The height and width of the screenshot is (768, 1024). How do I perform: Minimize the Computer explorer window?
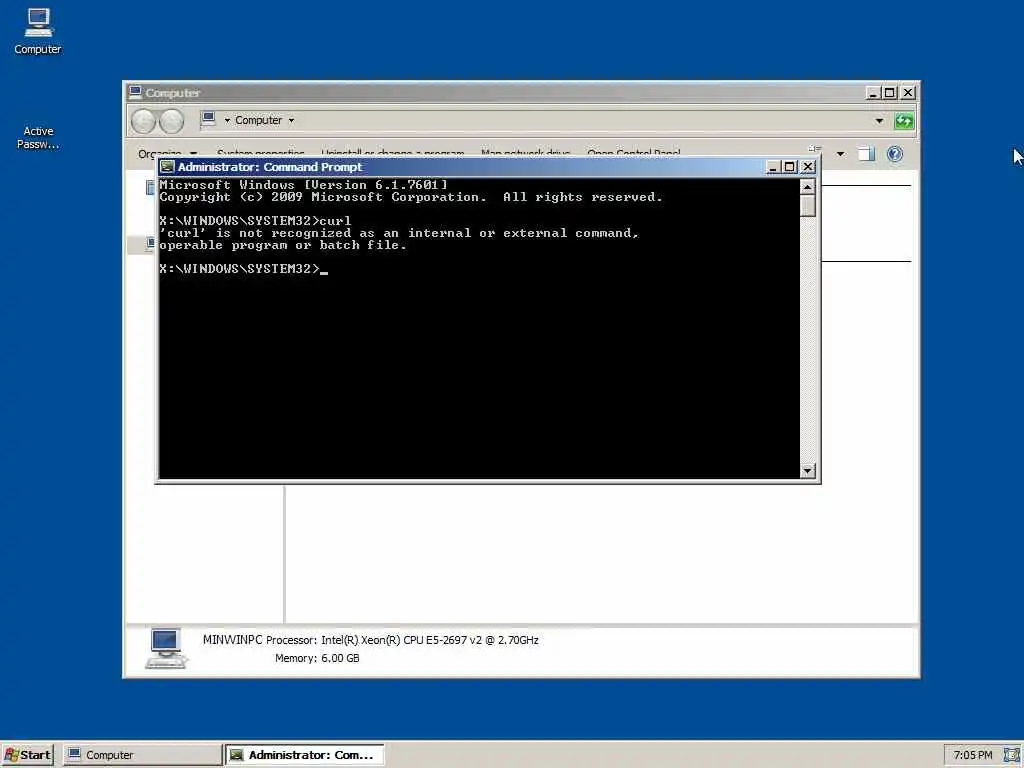(x=872, y=93)
